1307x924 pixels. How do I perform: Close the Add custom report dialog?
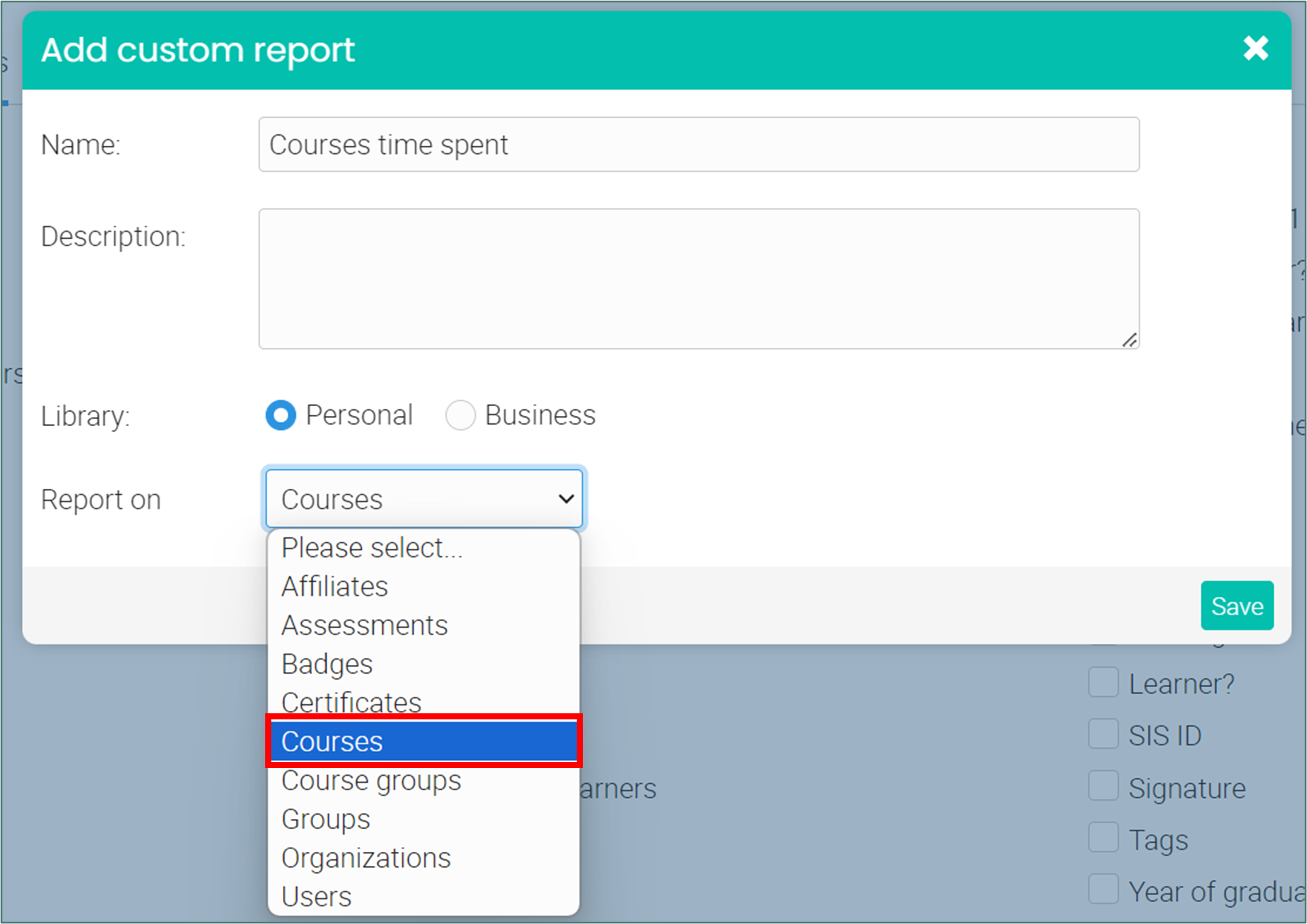pyautogui.click(x=1255, y=49)
